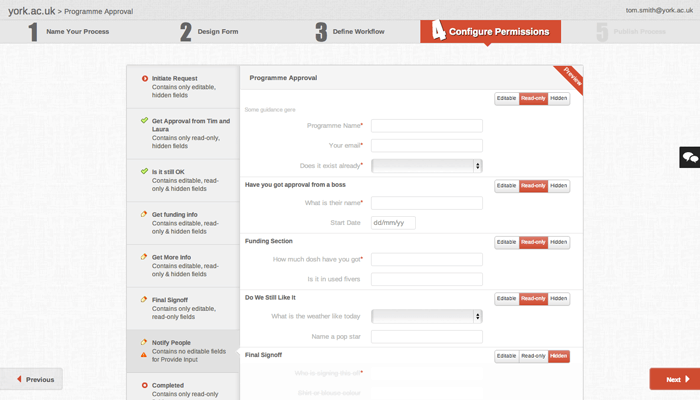
Task: Set Do We Still Like It to Editable
Action: coord(507,298)
